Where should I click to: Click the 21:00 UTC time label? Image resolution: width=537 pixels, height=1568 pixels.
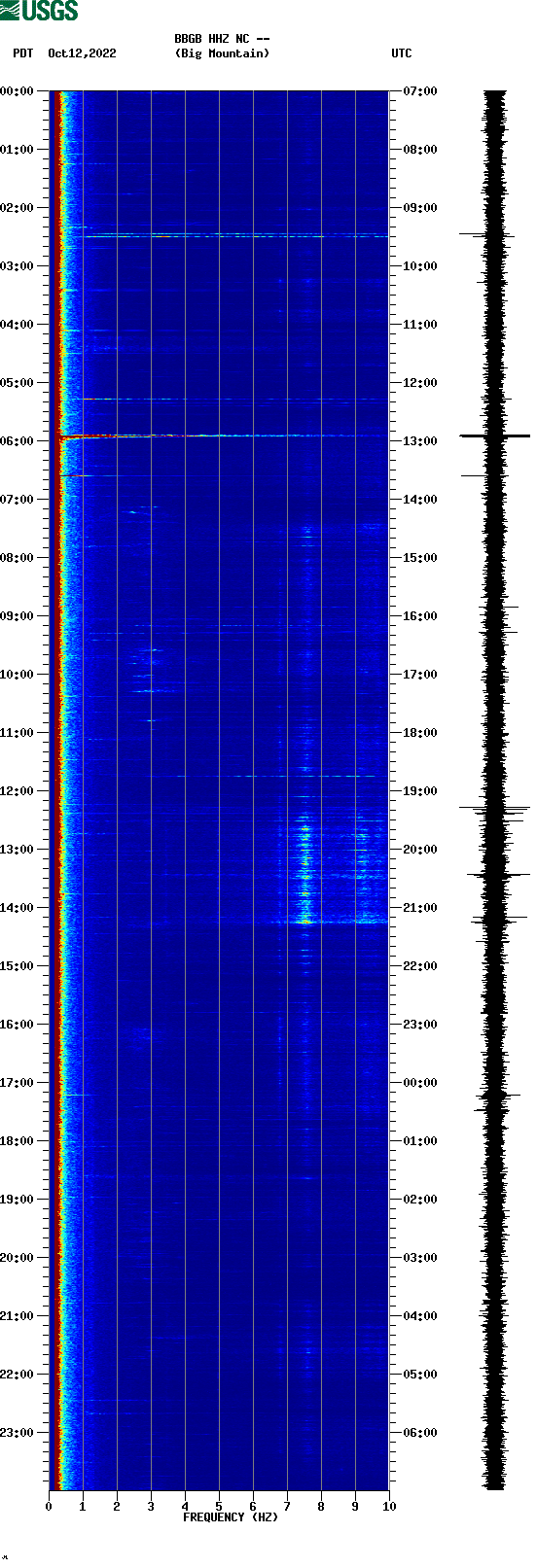(x=420, y=908)
